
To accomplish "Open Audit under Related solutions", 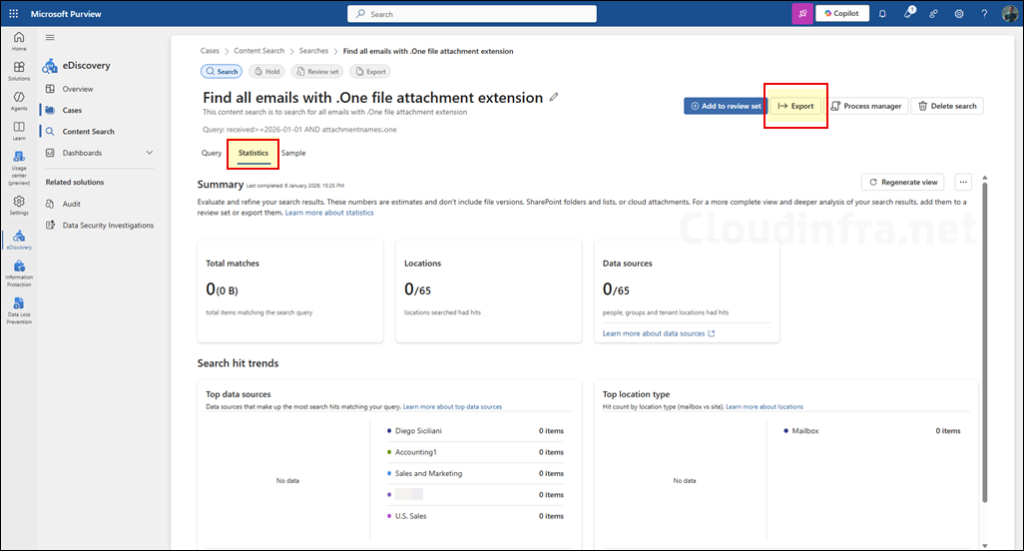I will [71, 204].
